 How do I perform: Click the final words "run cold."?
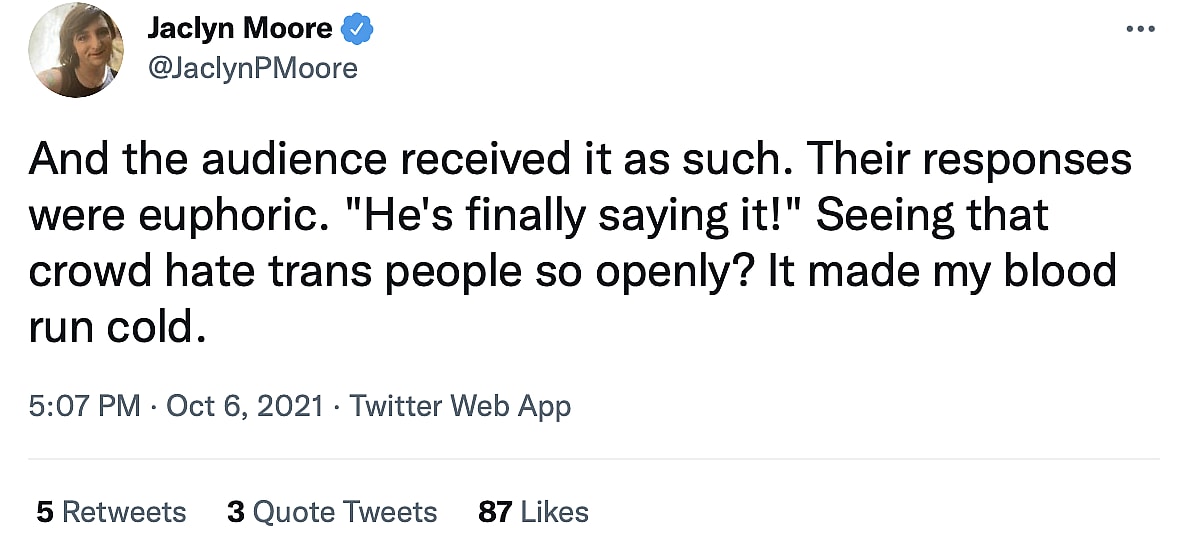[118, 328]
